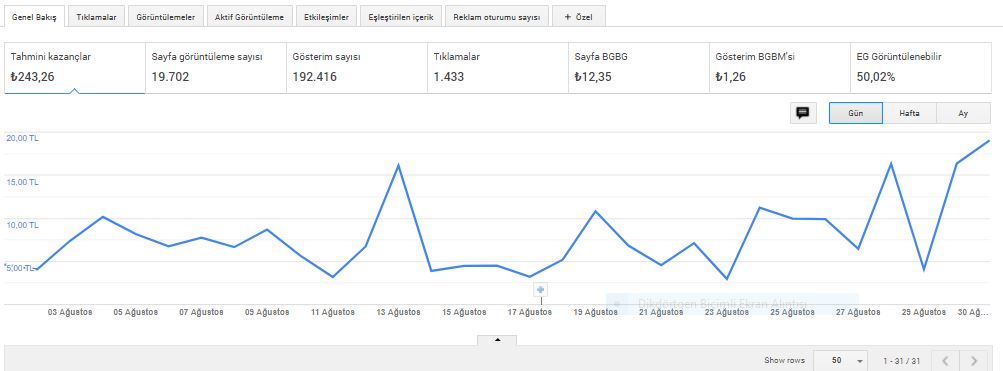
Task: Switch to the Tıklamalar tab
Action: [x=97, y=17]
